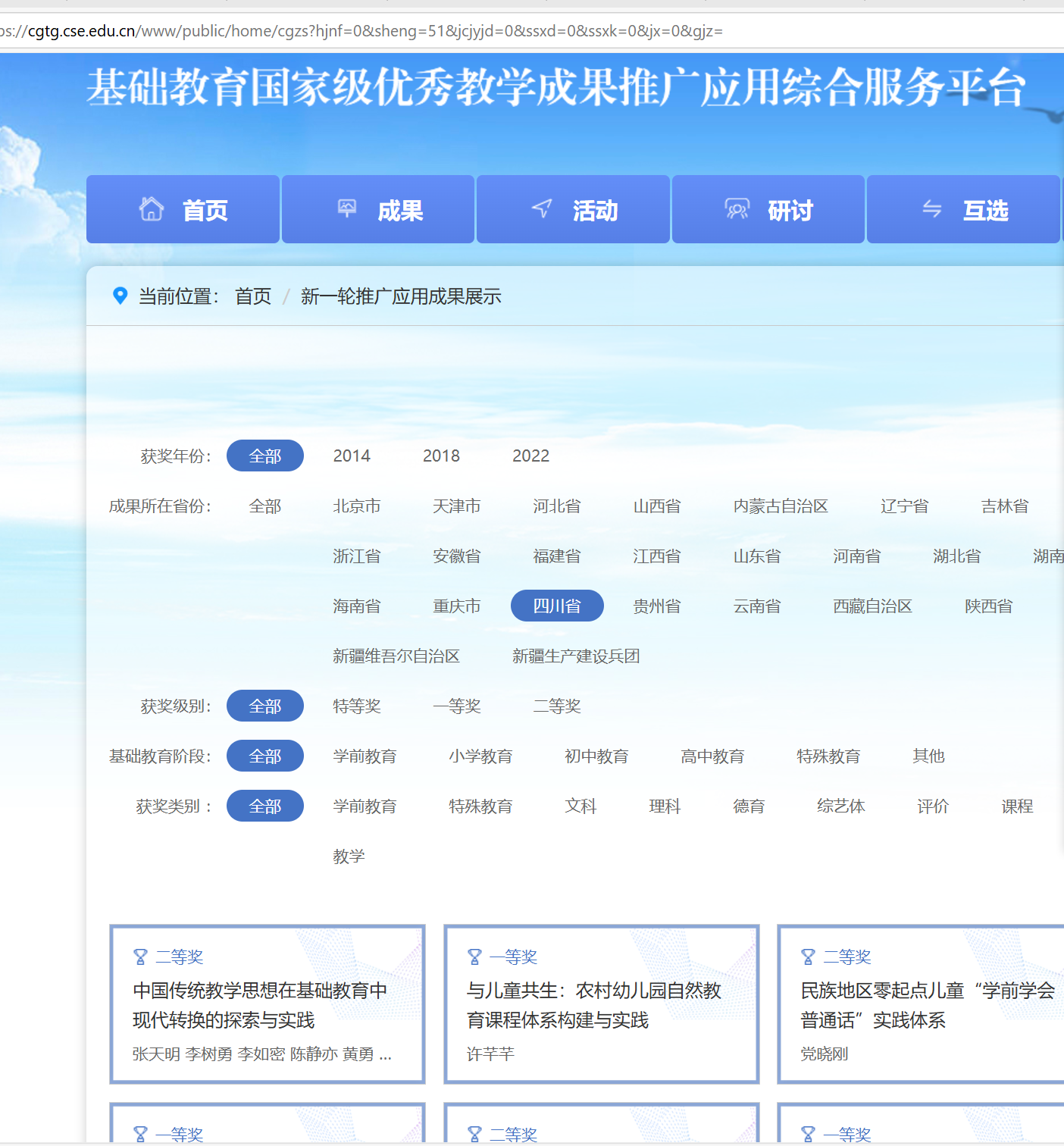
Task: Filter province by 陕西省
Action: point(989,606)
